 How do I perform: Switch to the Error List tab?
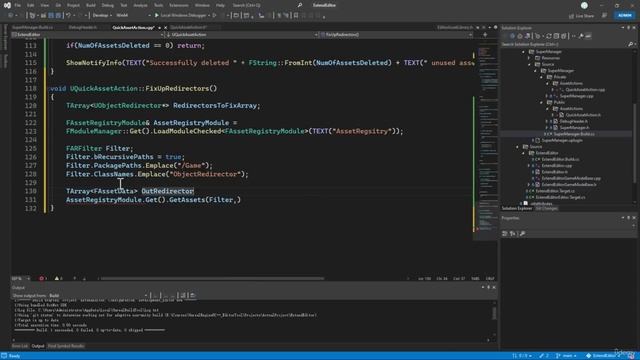click(x=20, y=346)
